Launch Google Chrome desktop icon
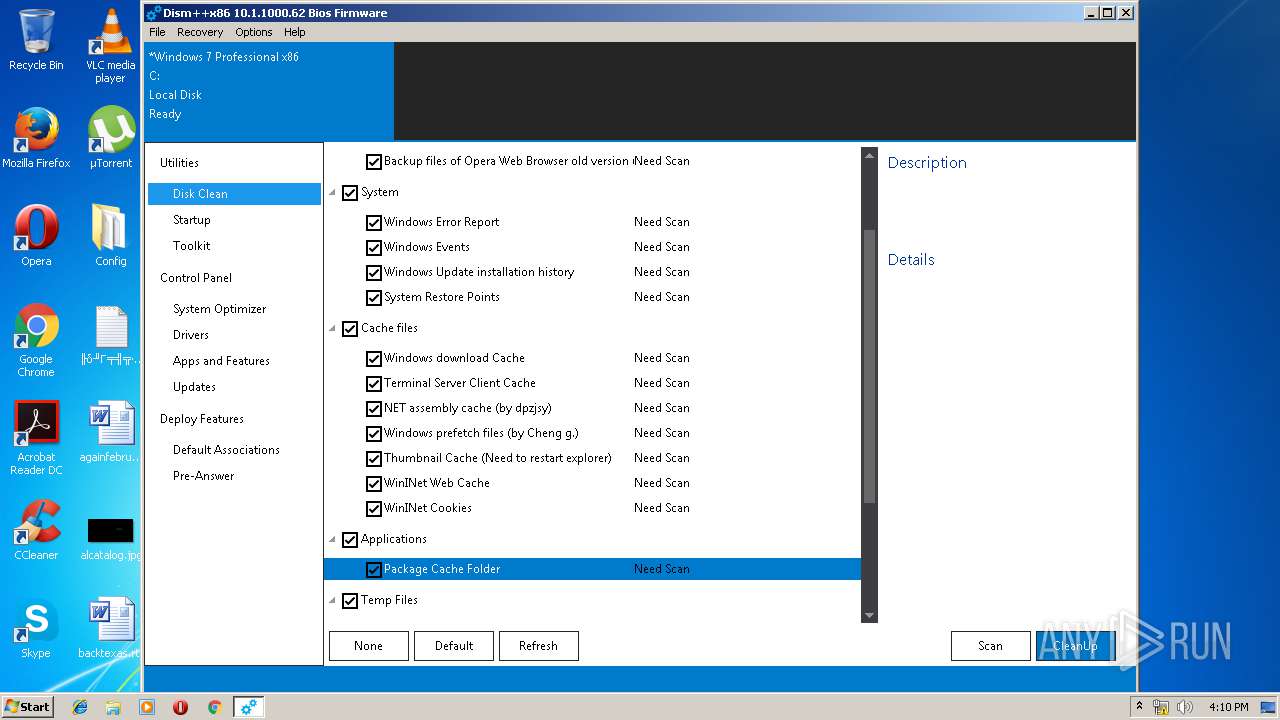Viewport: 1280px width, 720px height. click(36, 340)
